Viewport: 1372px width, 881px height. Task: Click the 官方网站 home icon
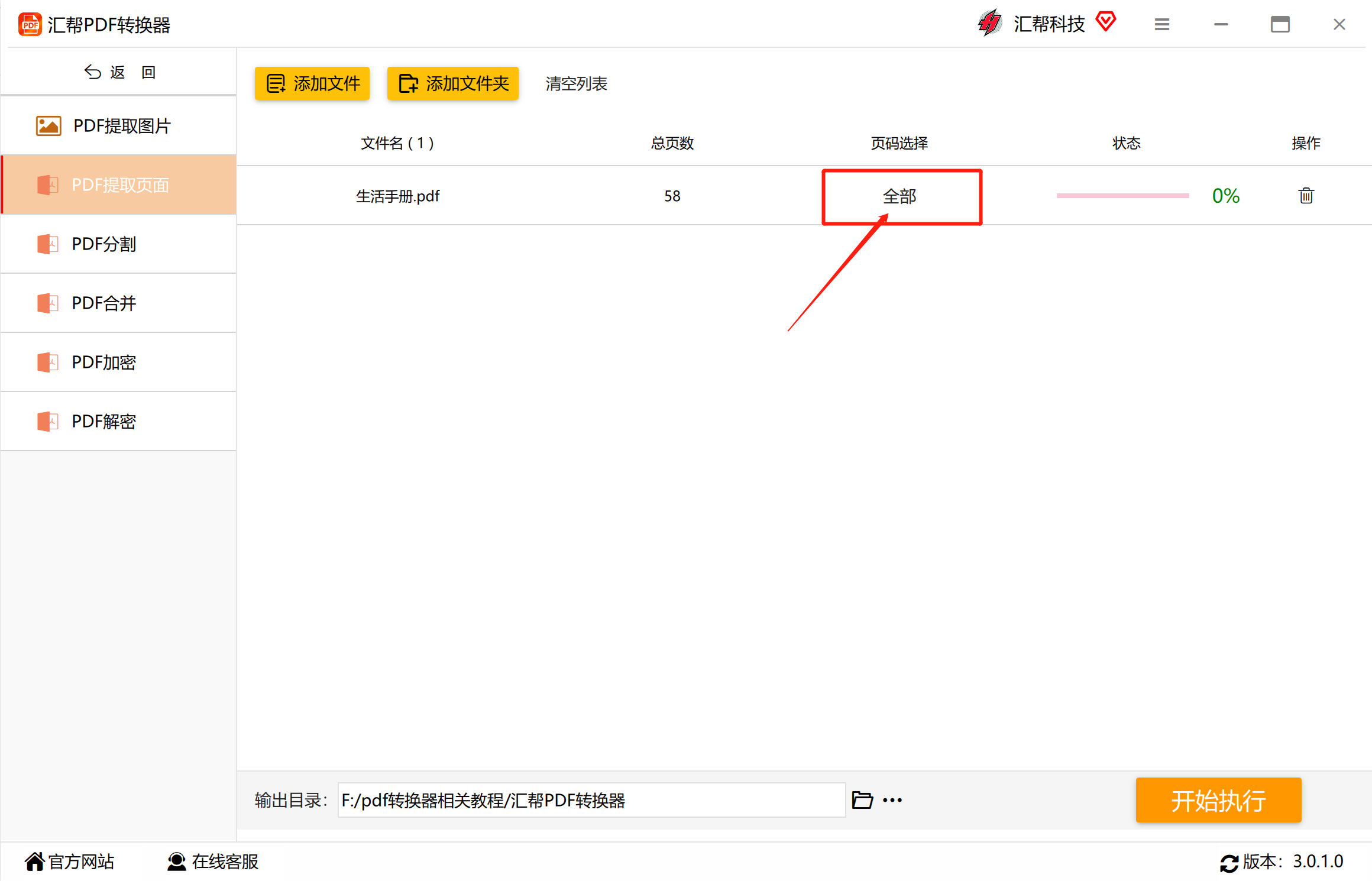[x=34, y=861]
